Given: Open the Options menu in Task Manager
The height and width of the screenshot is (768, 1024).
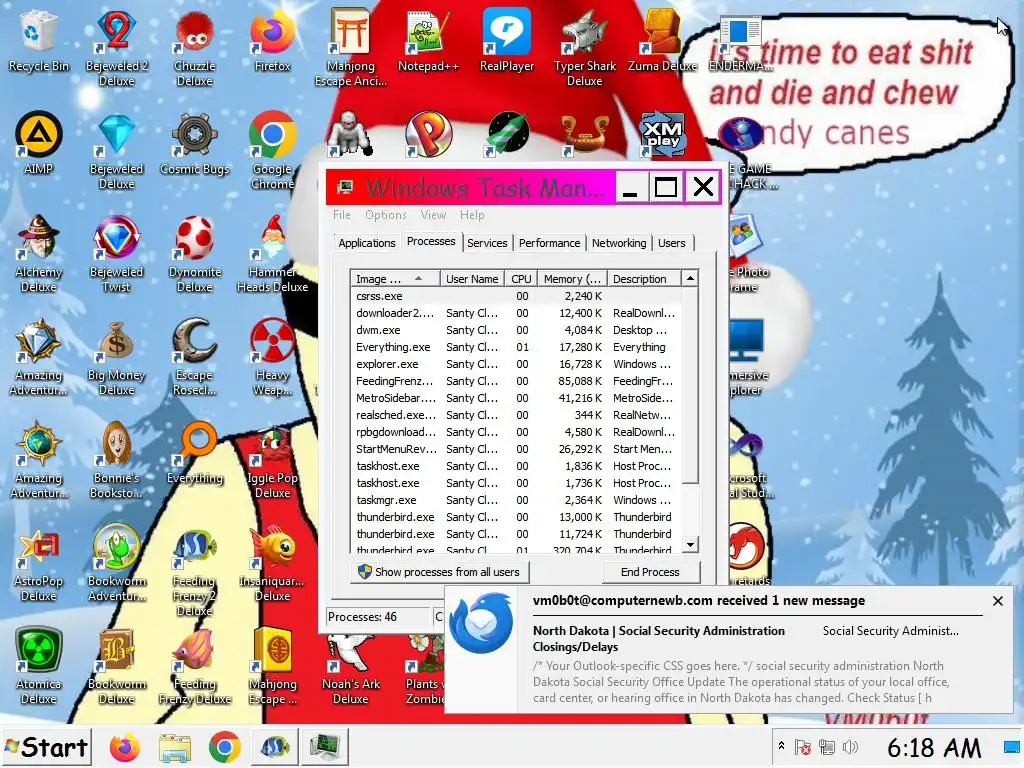Looking at the screenshot, I should point(386,215).
